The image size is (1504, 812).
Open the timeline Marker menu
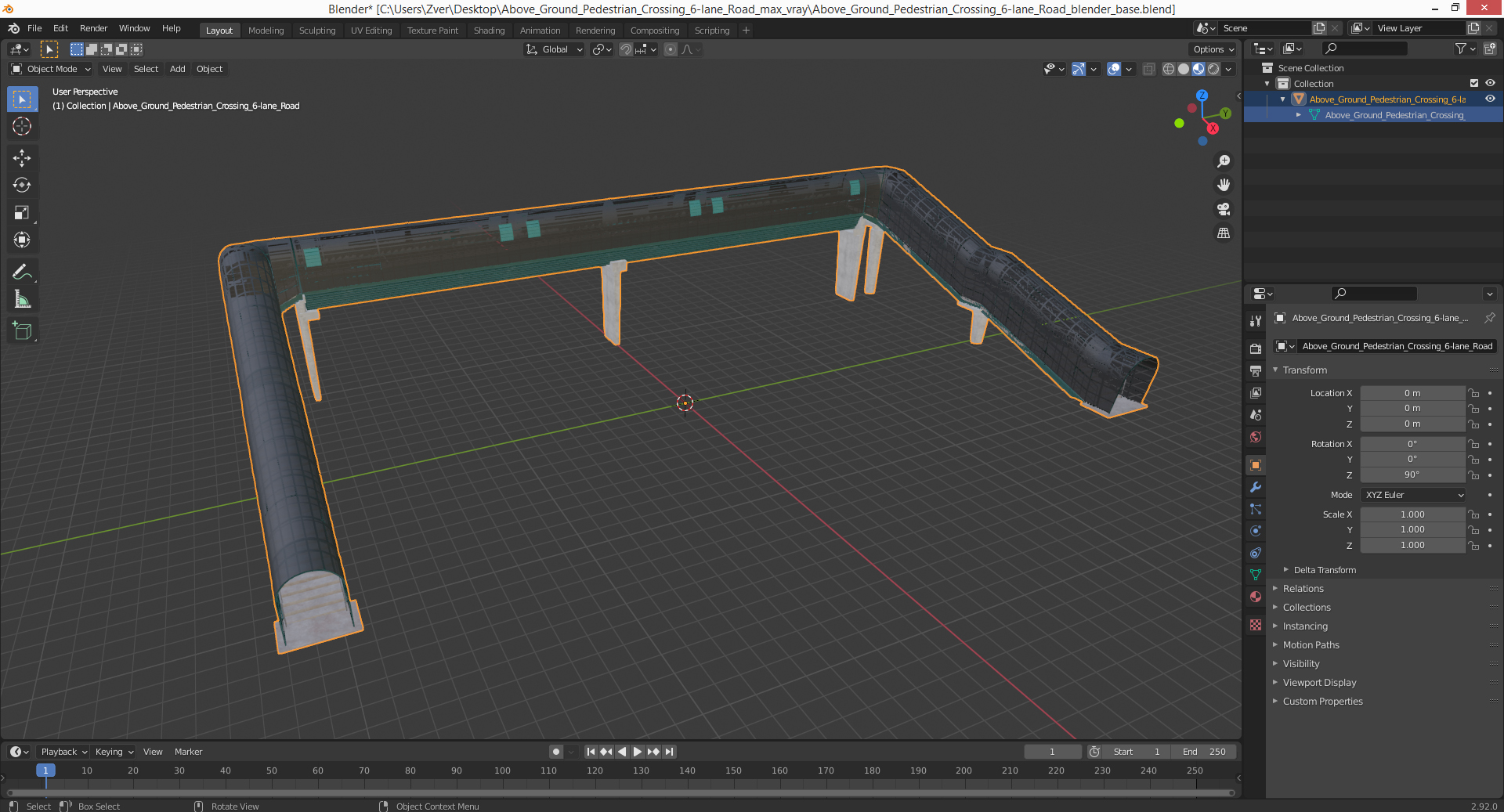click(188, 752)
